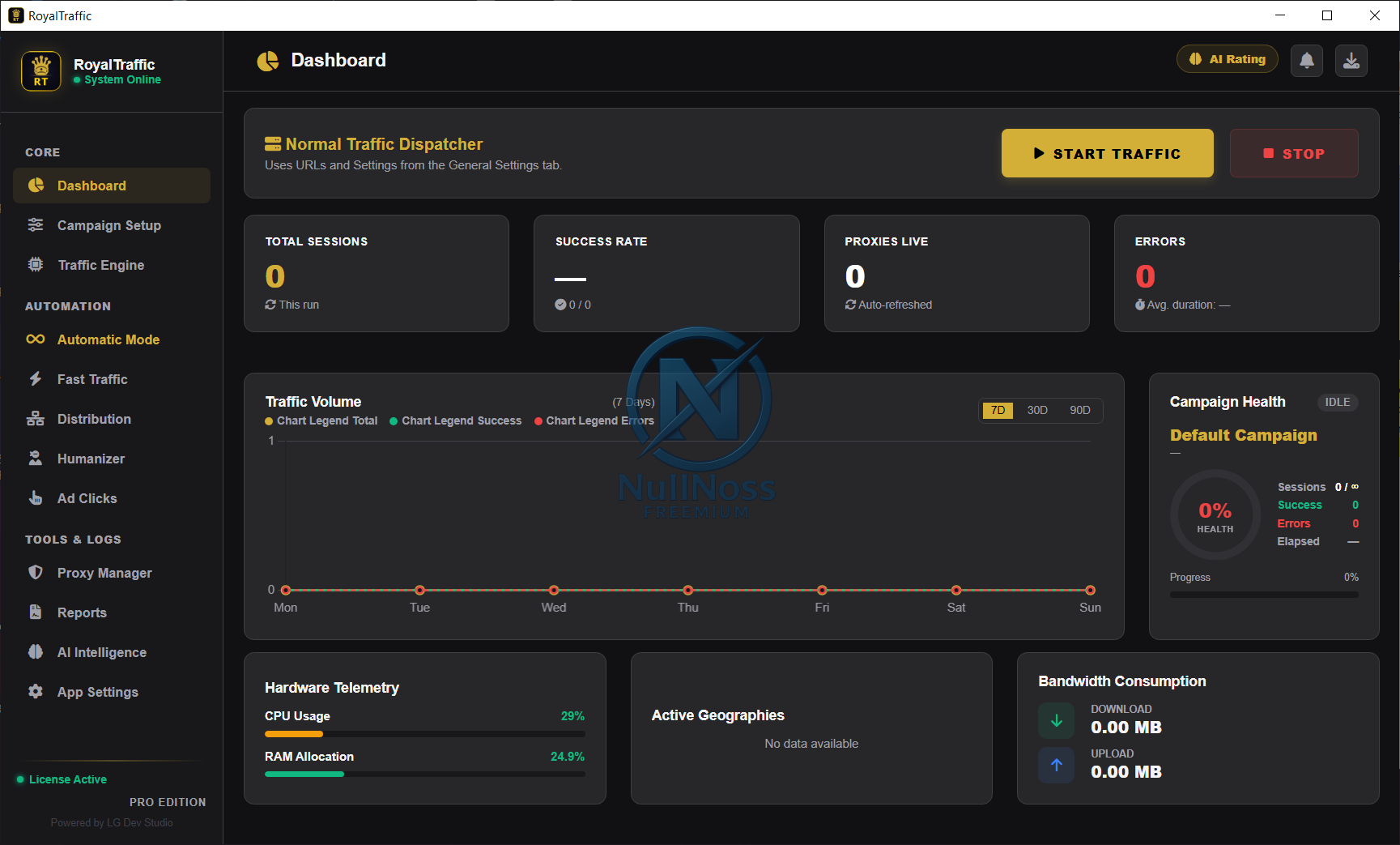Click the Automatic Mode infinity icon
1400x845 pixels.
[x=36, y=339]
